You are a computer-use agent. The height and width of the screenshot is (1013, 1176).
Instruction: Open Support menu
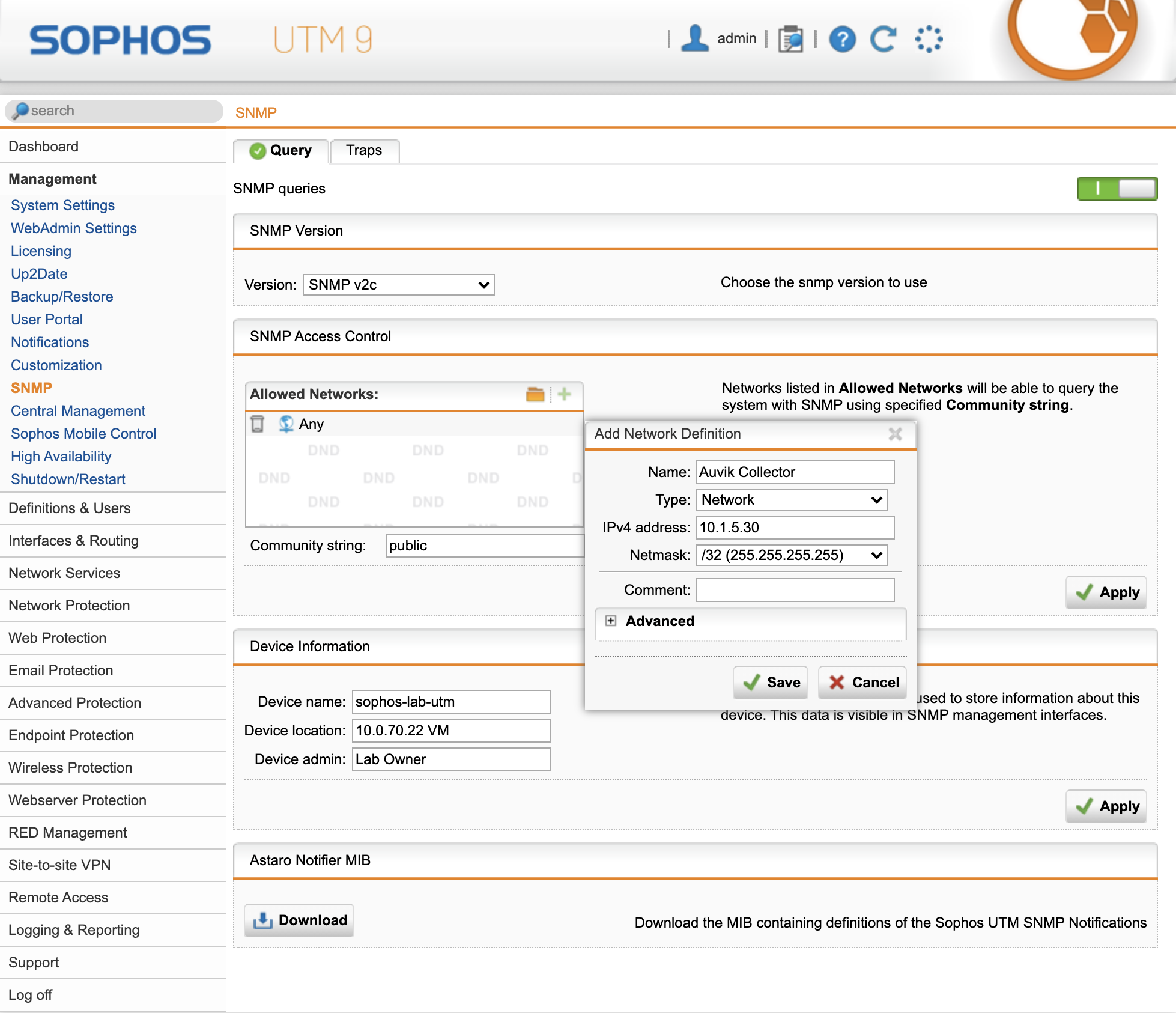113,963
